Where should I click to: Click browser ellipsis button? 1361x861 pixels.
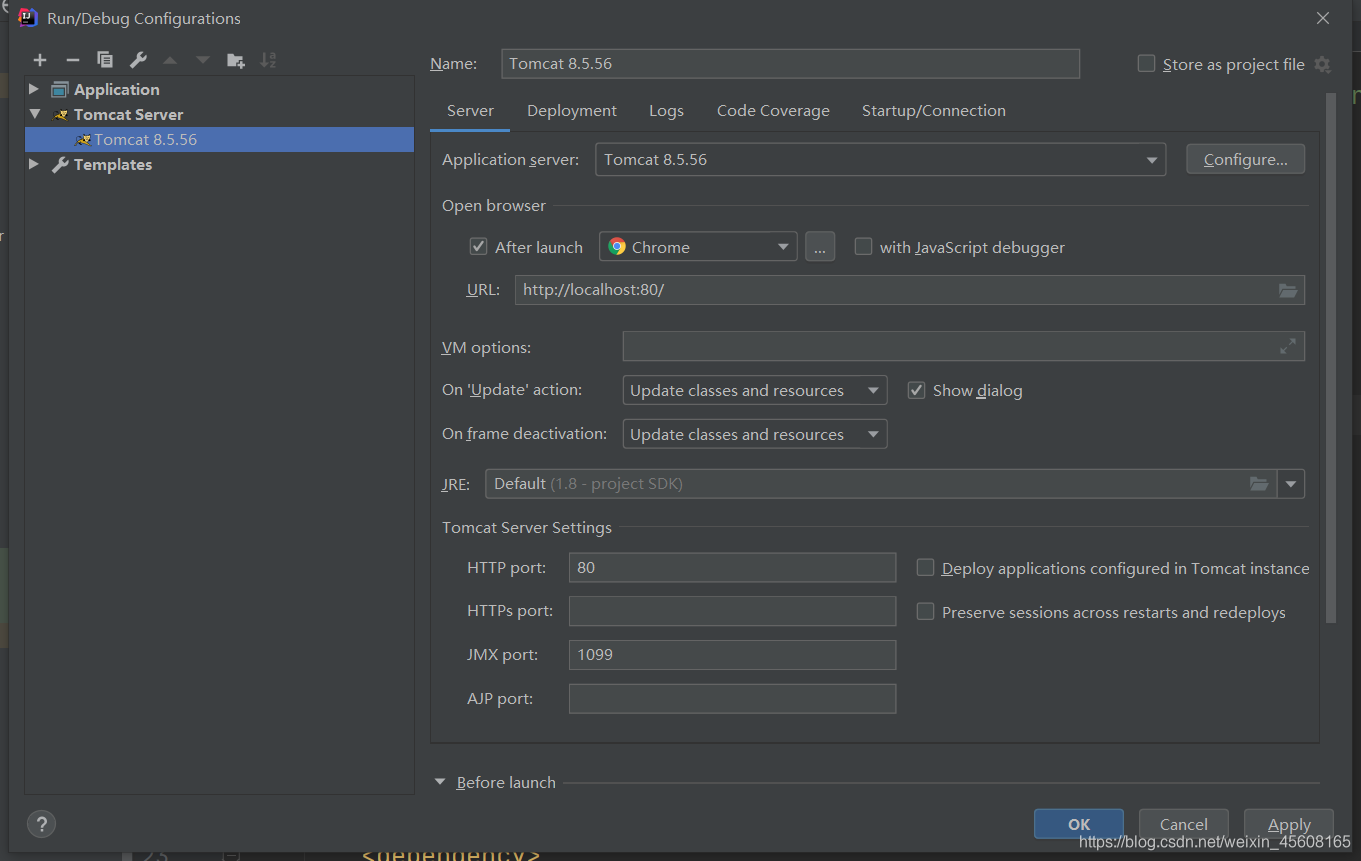tap(820, 247)
